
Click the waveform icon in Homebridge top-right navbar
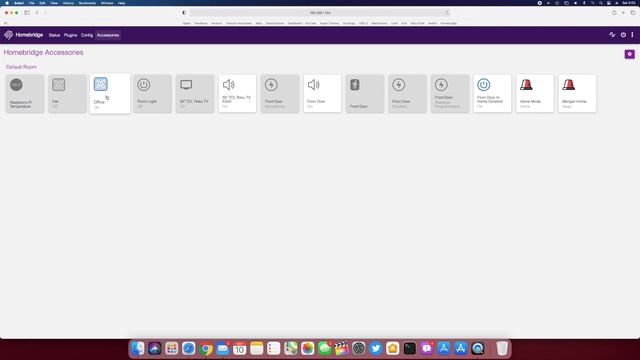tap(612, 35)
